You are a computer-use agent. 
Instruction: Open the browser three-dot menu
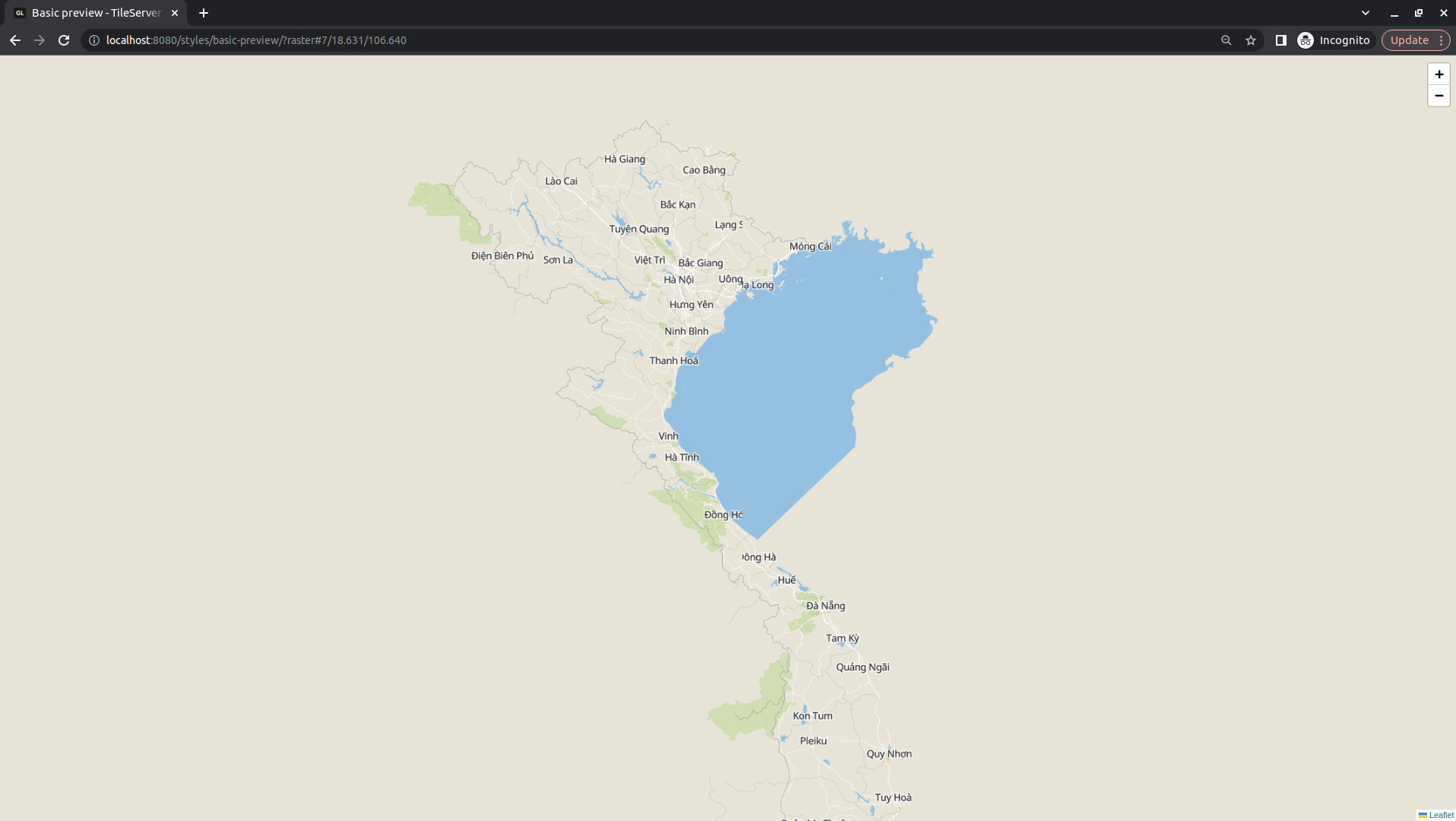1442,40
